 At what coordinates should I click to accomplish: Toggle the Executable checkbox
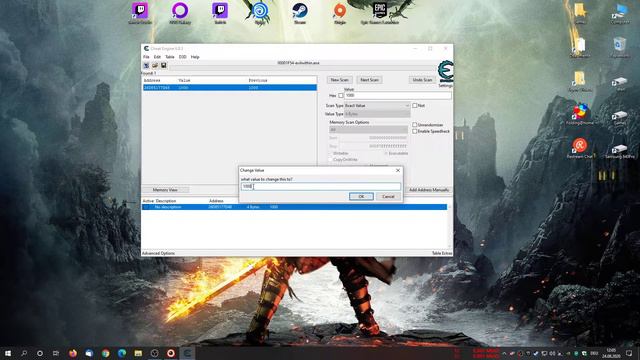[386, 153]
